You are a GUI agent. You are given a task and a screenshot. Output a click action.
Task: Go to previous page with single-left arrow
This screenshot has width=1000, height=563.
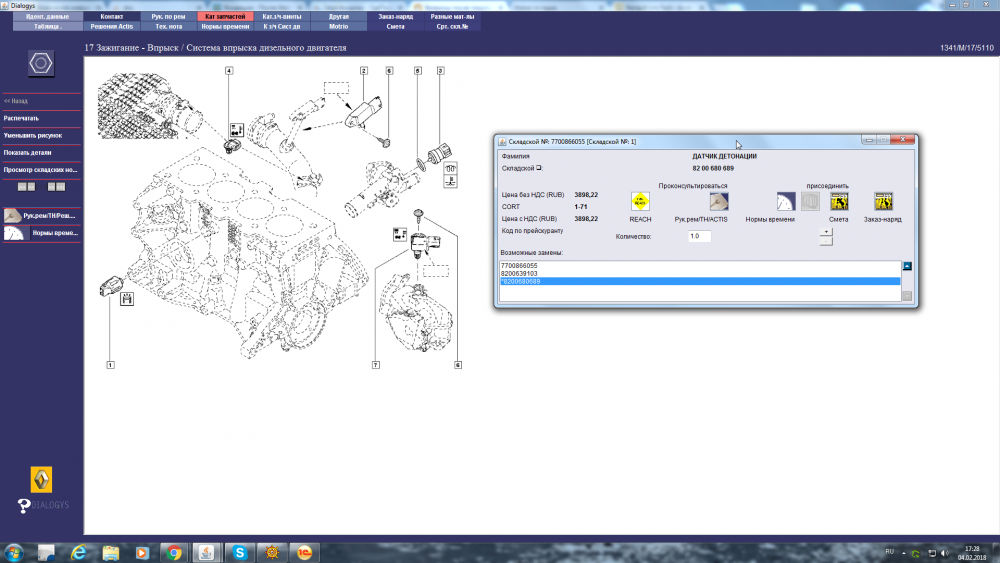click(x=31, y=187)
